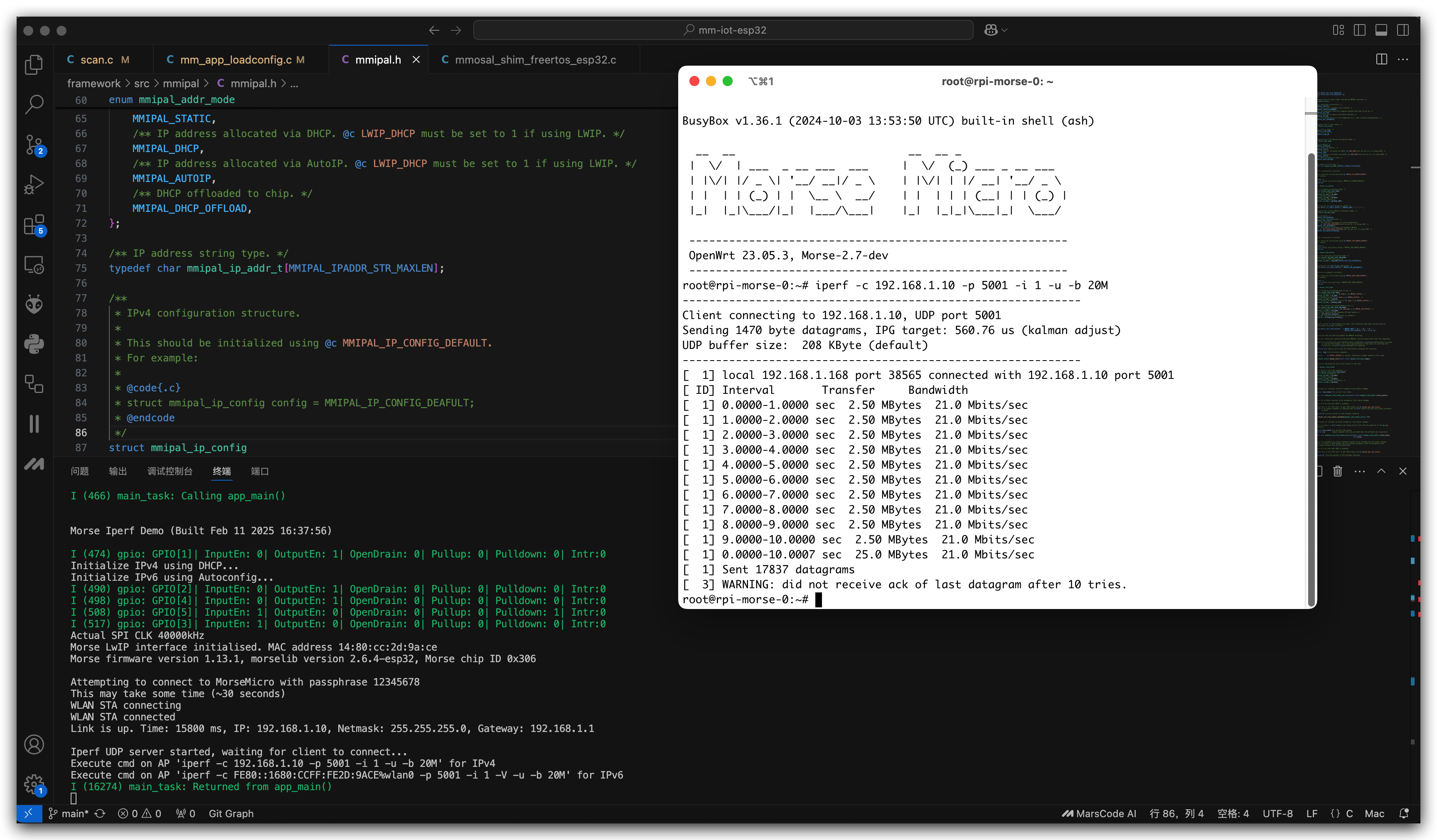Open the MarsCode AI sidebar icon
Screen dimensions: 1437x840
tap(34, 464)
